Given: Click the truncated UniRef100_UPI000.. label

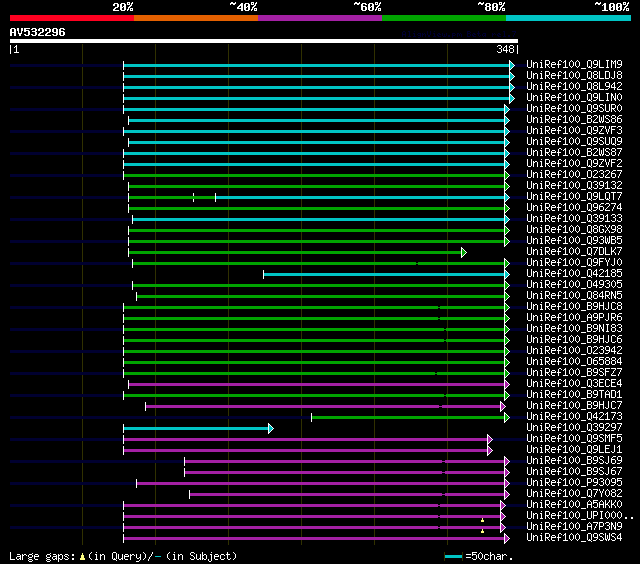Looking at the screenshot, I should 580,516.
